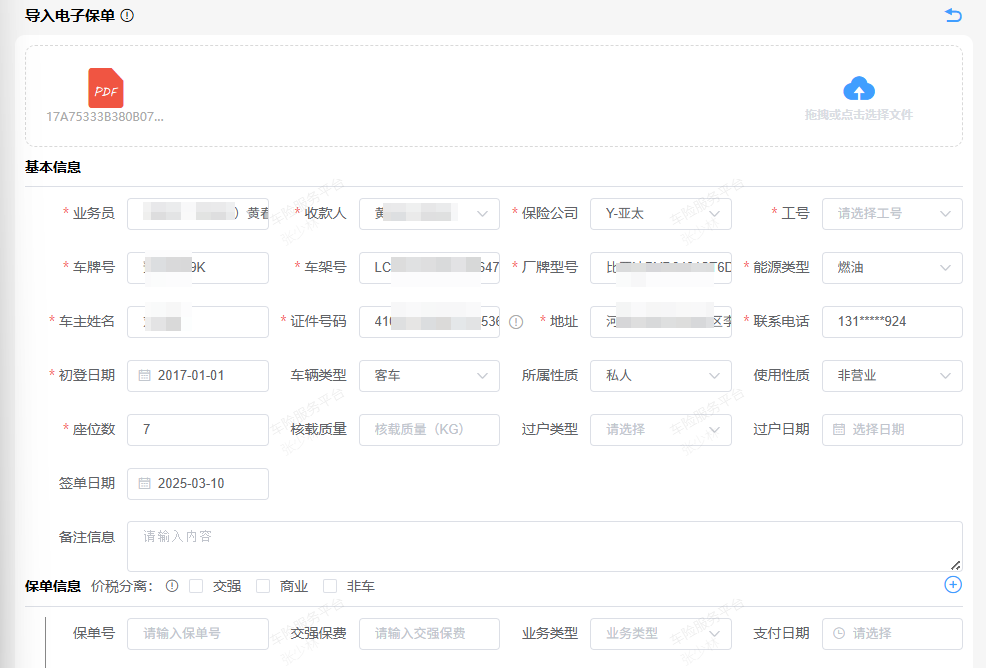Screen dimensions: 986x668
Task: Click the 基本信息 section heading
Action: point(53,167)
